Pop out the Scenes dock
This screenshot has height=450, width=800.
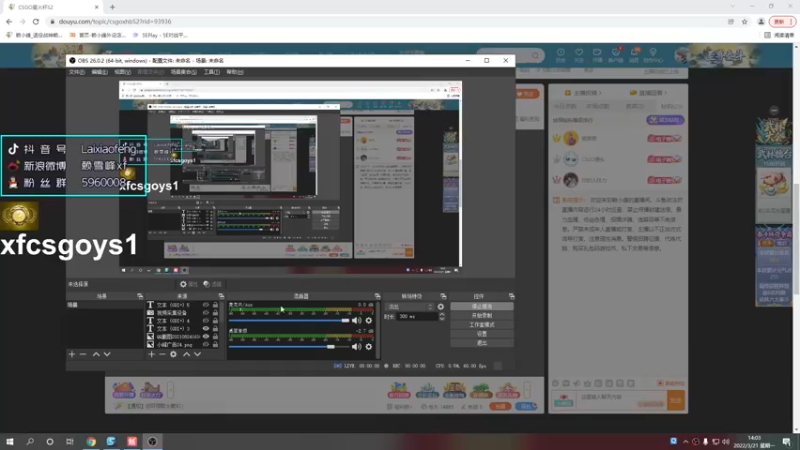pos(140,296)
